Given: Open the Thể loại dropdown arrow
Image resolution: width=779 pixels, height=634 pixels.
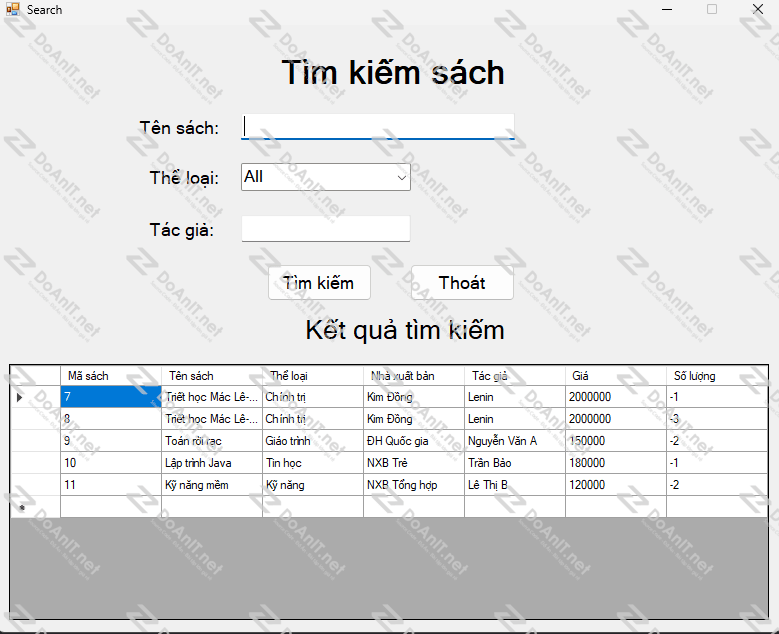Looking at the screenshot, I should 401,177.
